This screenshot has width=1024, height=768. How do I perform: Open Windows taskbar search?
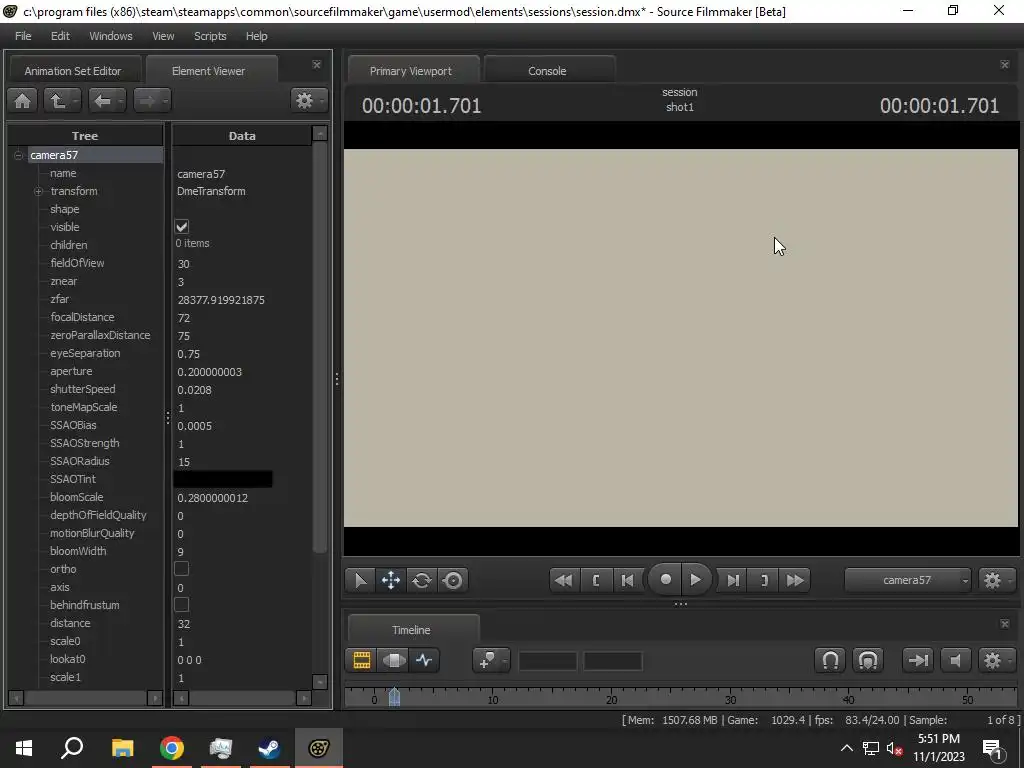click(x=72, y=748)
